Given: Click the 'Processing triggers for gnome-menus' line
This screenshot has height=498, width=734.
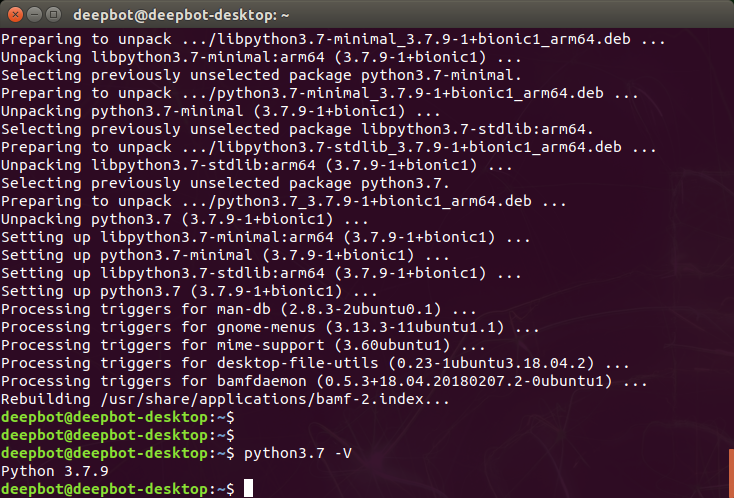Looking at the screenshot, I should click(x=270, y=328).
